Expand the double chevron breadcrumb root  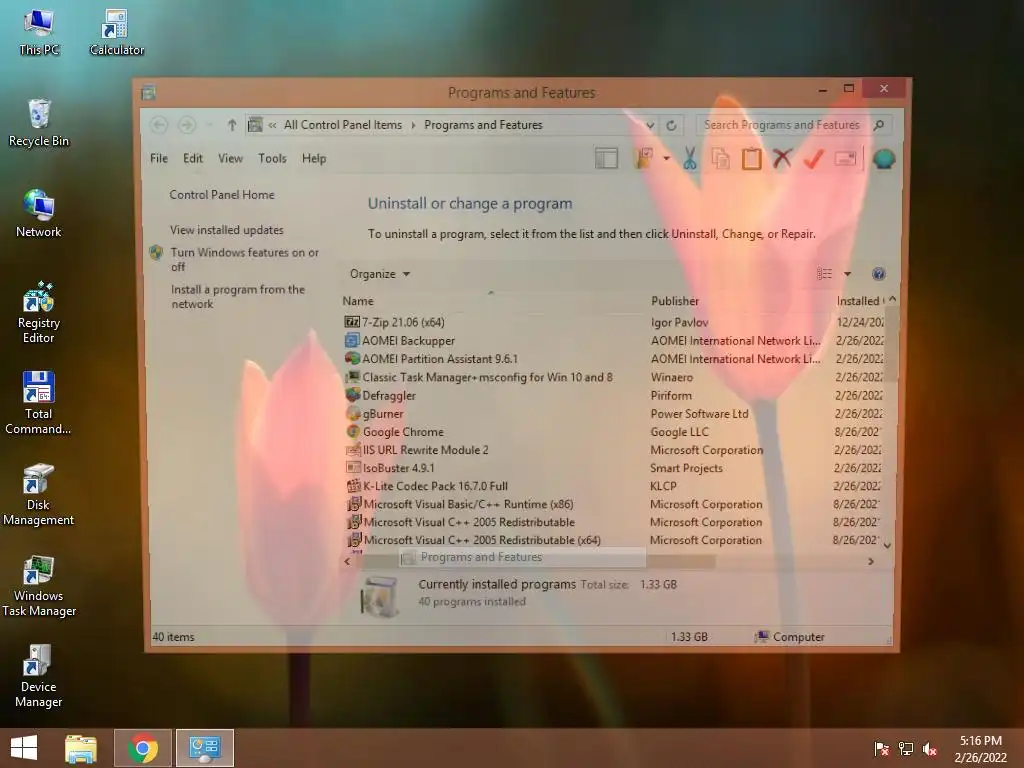[x=272, y=125]
